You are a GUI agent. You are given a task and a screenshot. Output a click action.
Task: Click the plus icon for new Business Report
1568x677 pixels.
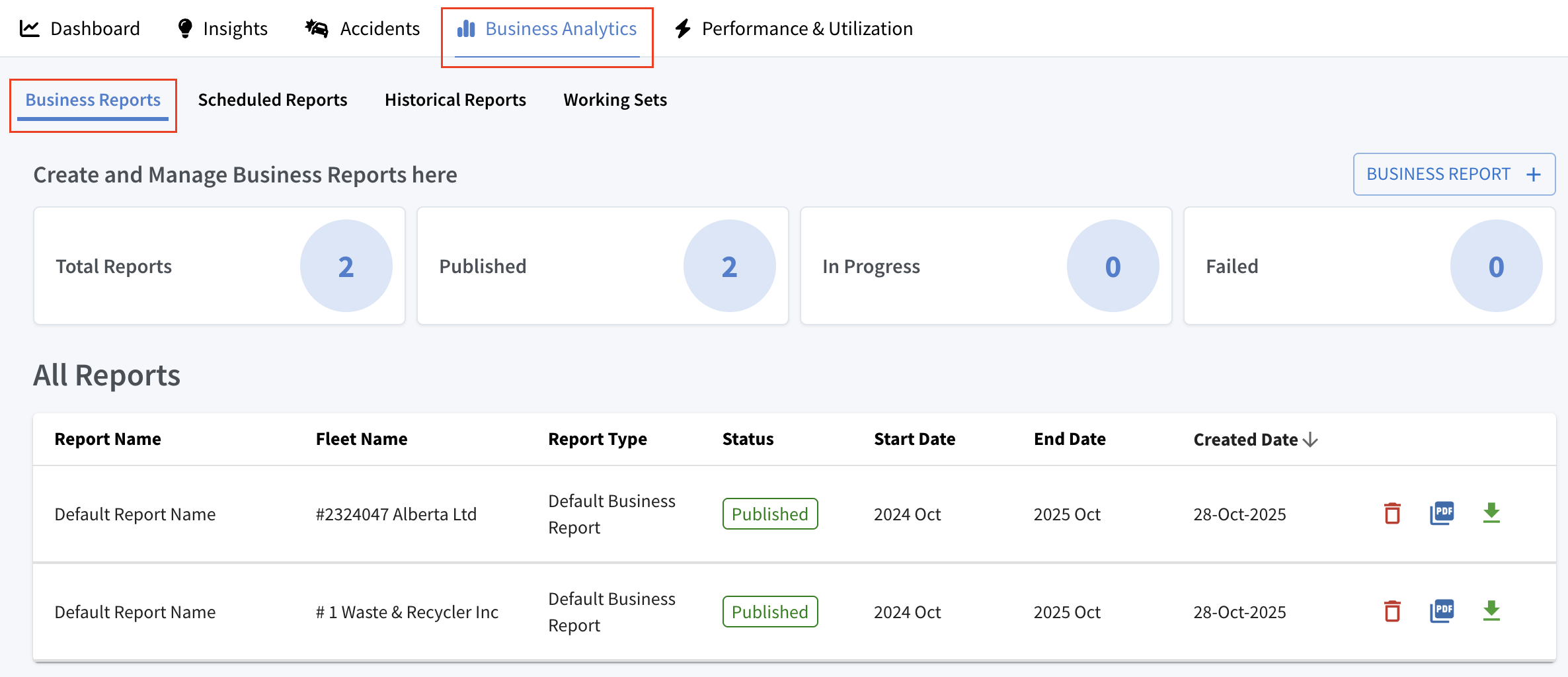[x=1534, y=175]
